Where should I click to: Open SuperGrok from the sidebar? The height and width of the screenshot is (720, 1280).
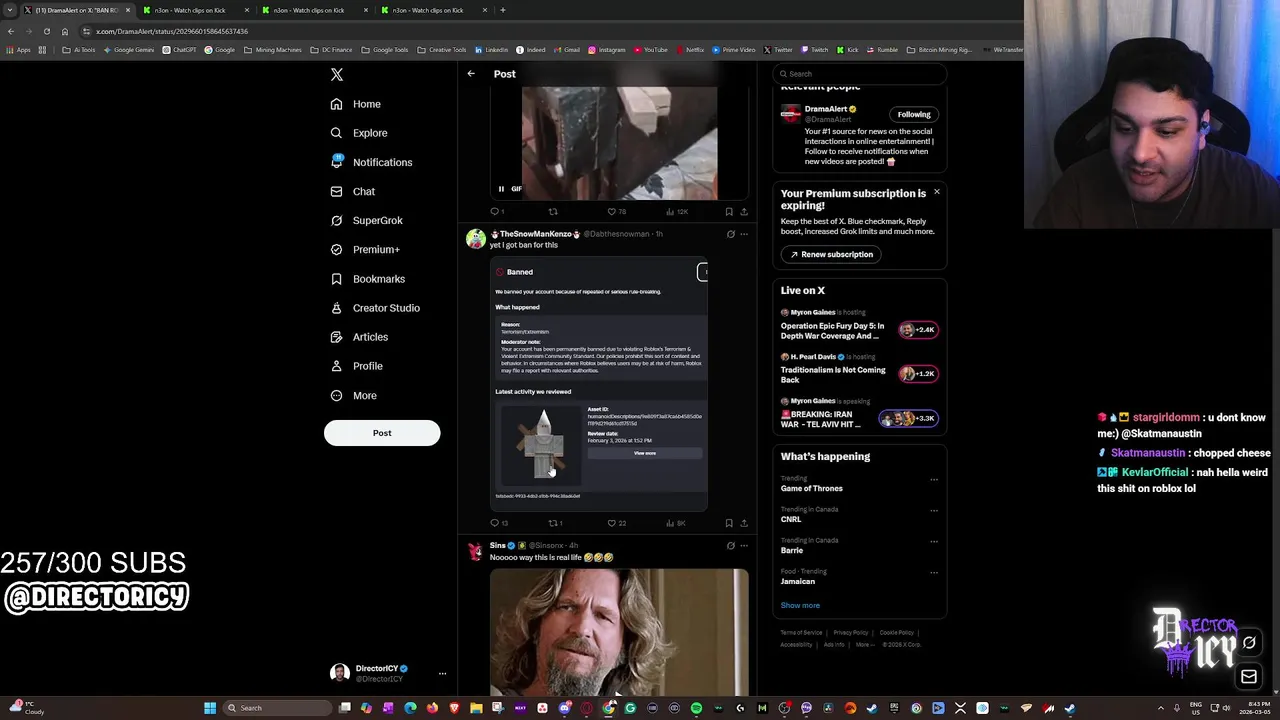pyautogui.click(x=367, y=220)
